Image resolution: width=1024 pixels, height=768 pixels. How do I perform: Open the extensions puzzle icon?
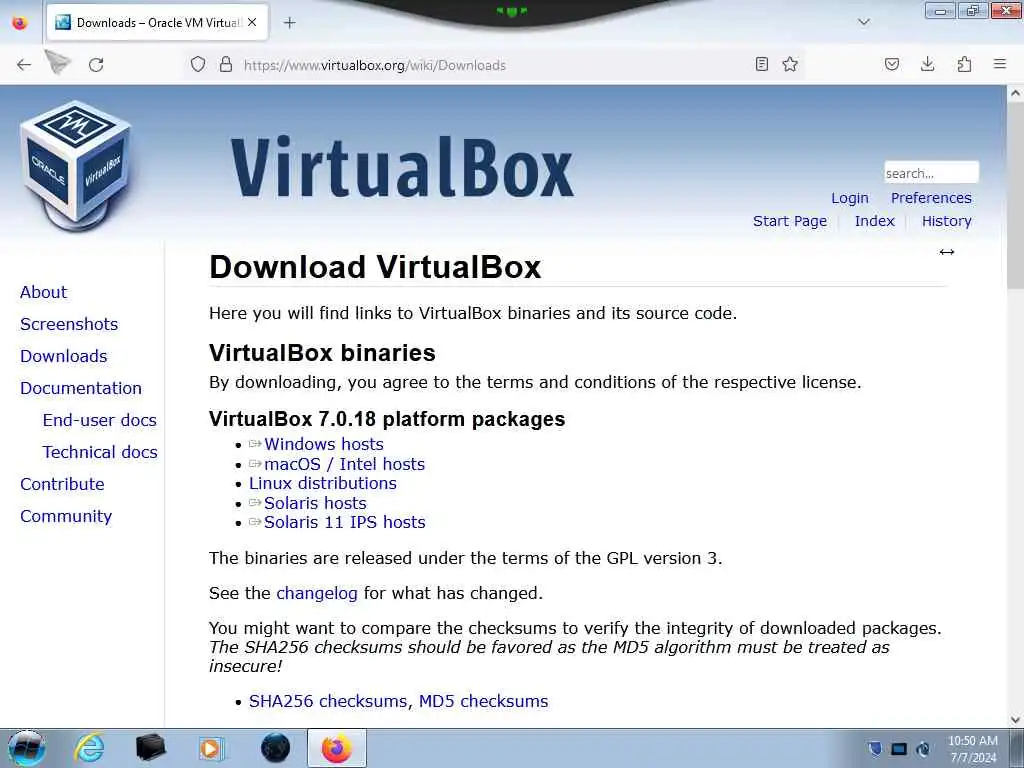click(964, 64)
